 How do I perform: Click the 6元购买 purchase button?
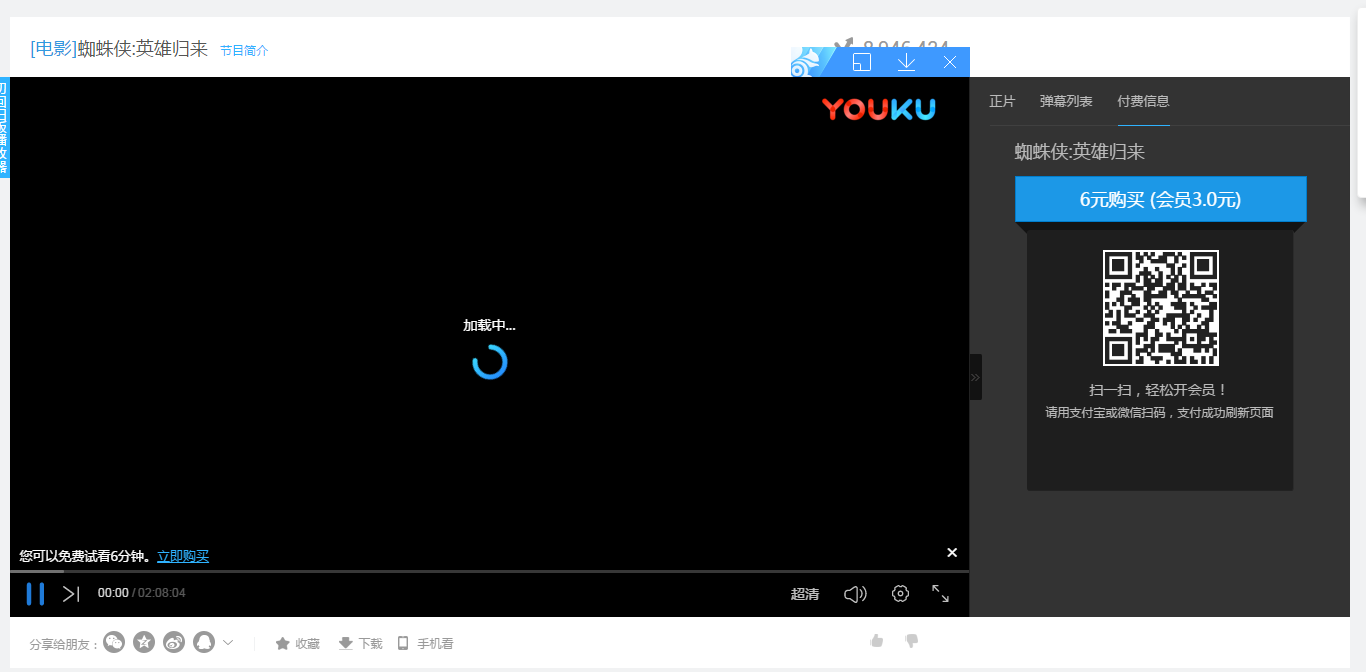tap(1160, 199)
